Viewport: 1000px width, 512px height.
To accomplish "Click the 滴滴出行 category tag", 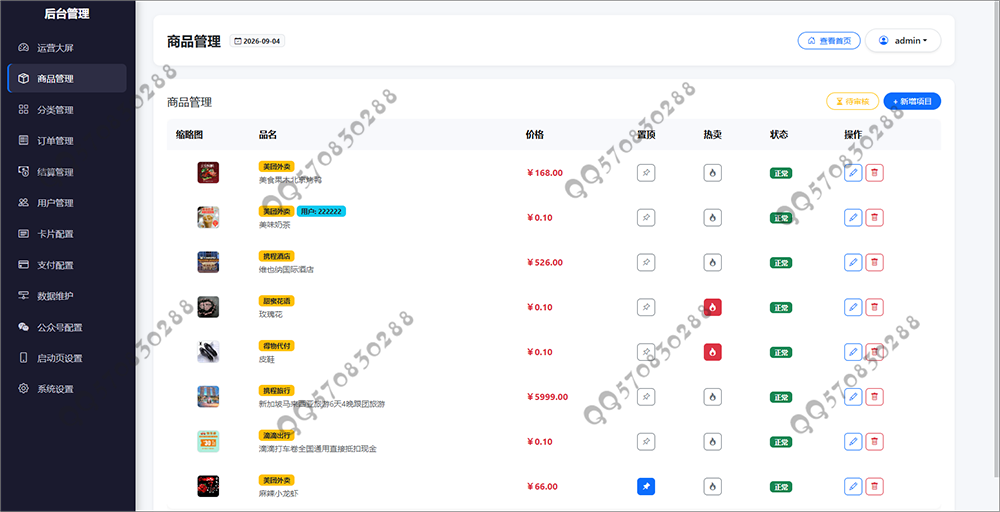I will click(276, 435).
